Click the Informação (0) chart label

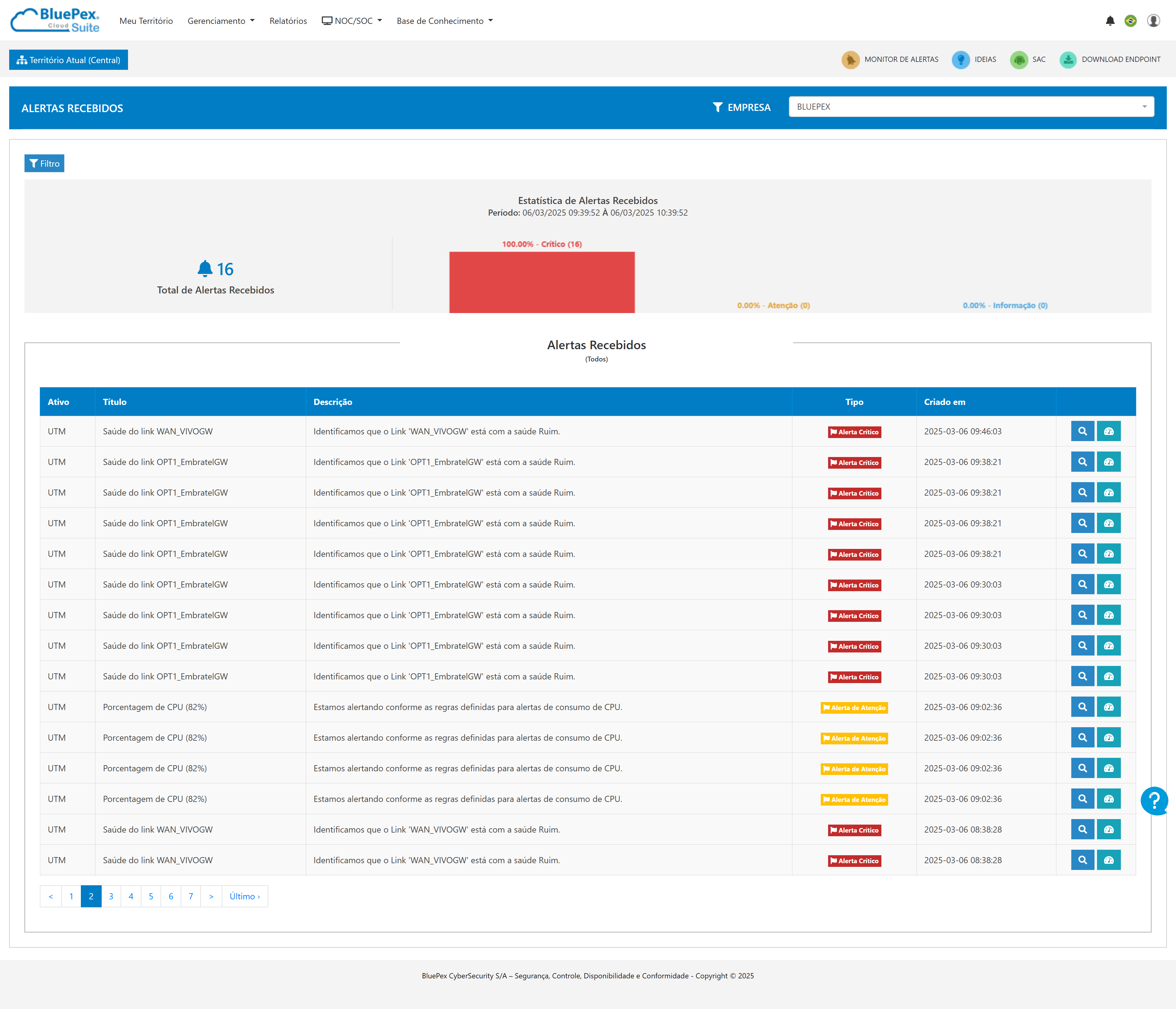1005,305
